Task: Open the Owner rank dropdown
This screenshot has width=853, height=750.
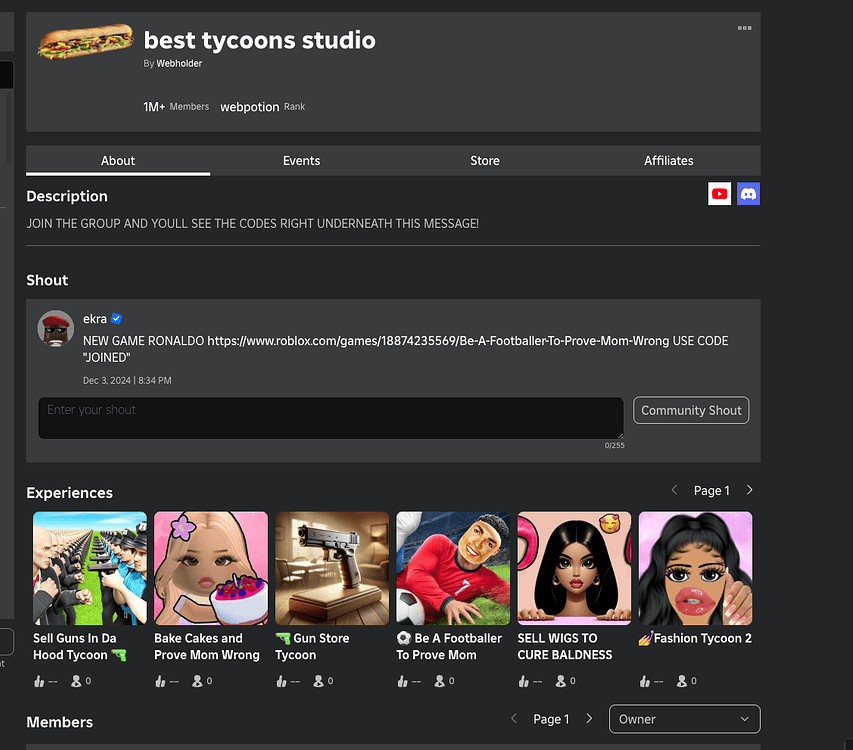Action: [x=684, y=719]
